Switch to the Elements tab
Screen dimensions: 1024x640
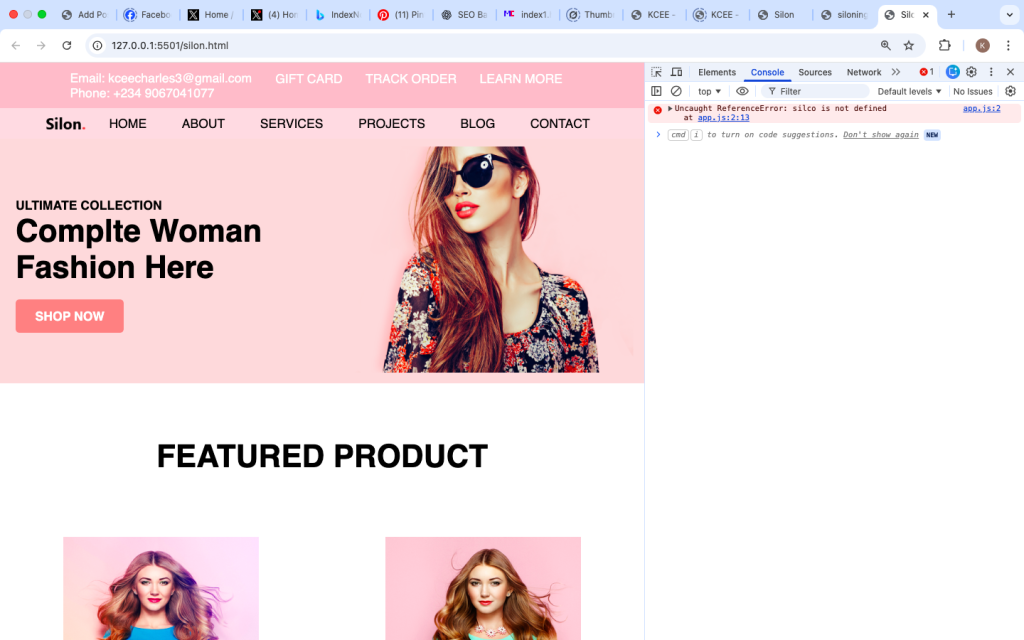point(717,72)
